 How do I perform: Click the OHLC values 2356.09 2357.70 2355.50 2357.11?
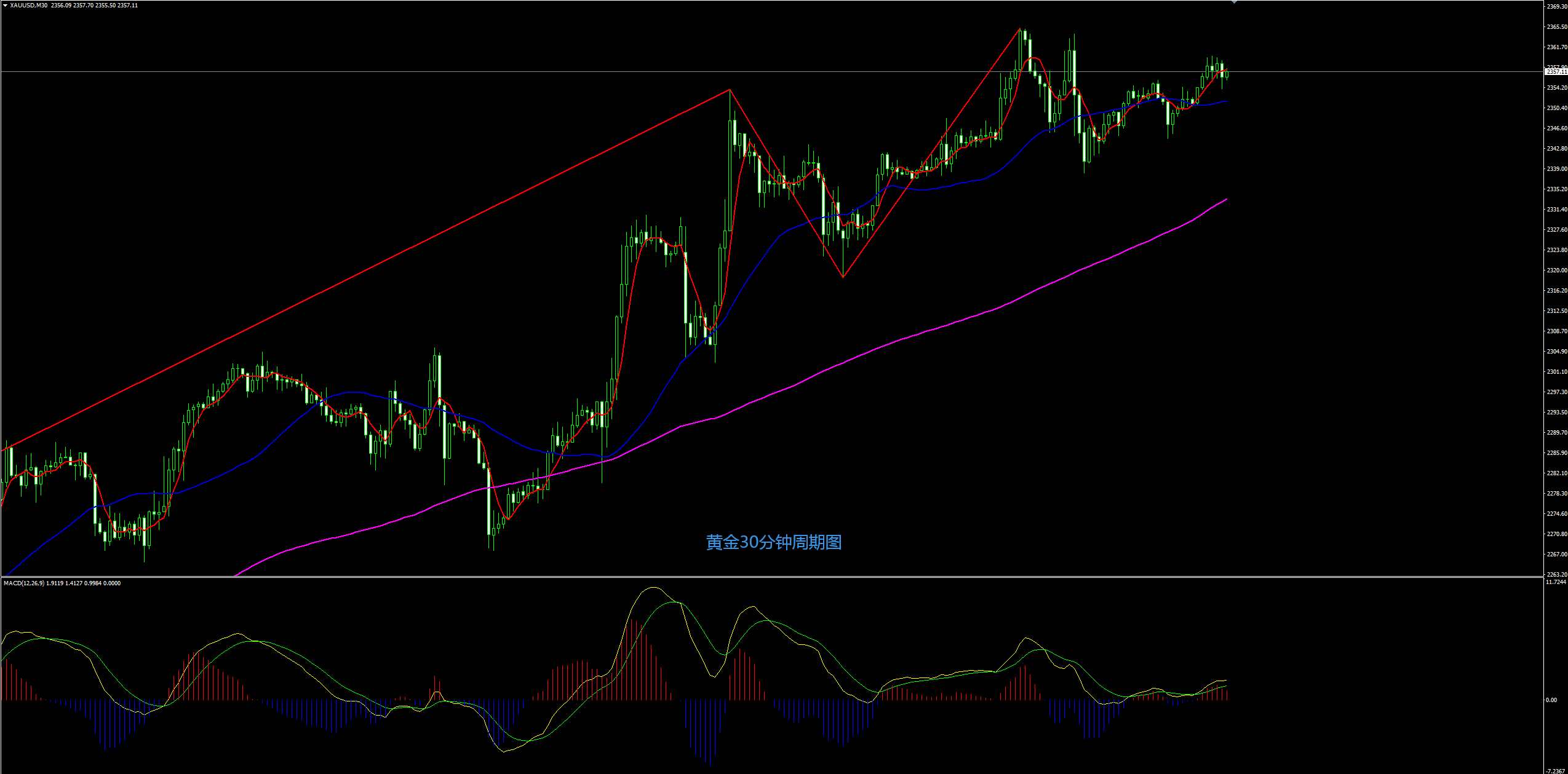pos(94,6)
